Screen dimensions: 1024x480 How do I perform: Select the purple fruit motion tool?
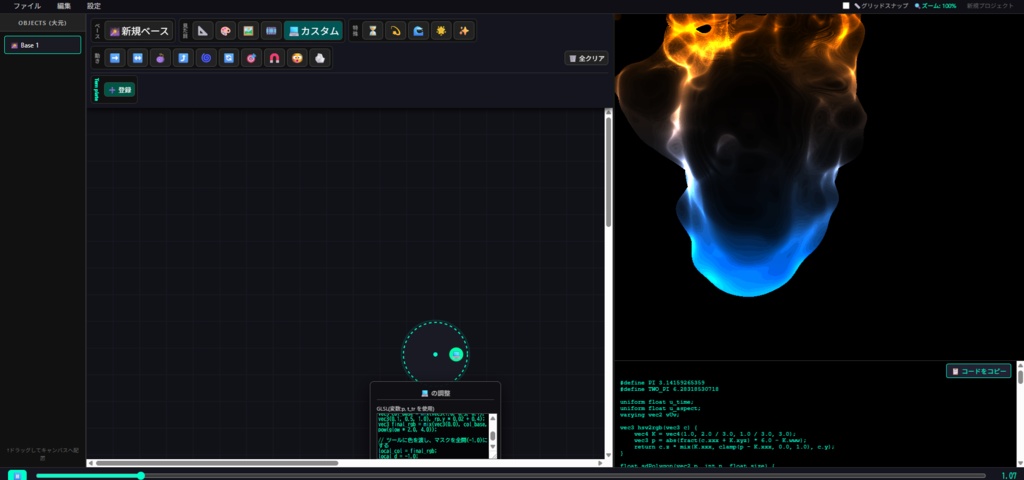(160, 58)
